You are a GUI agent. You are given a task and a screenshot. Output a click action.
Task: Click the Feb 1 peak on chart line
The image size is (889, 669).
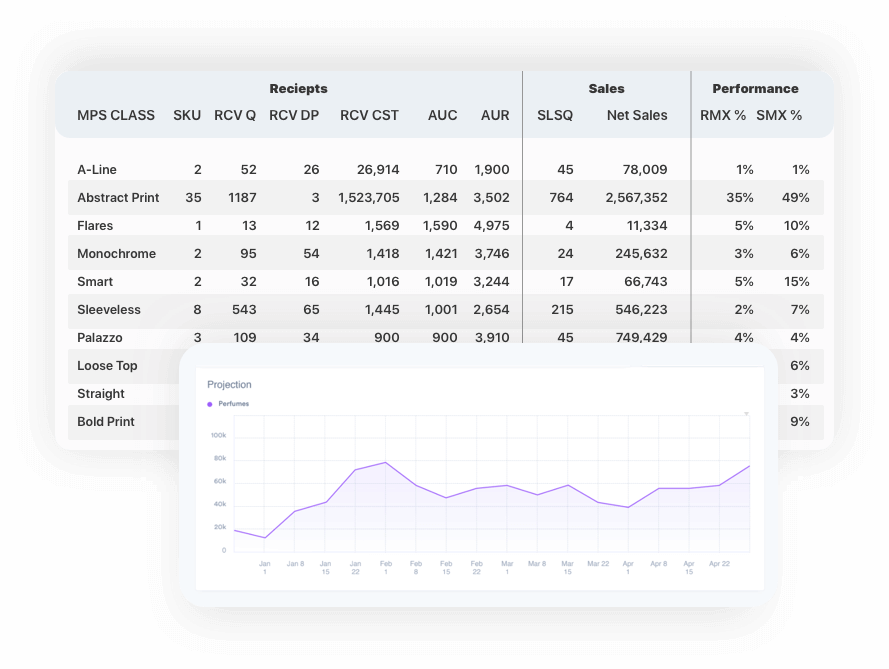[386, 463]
